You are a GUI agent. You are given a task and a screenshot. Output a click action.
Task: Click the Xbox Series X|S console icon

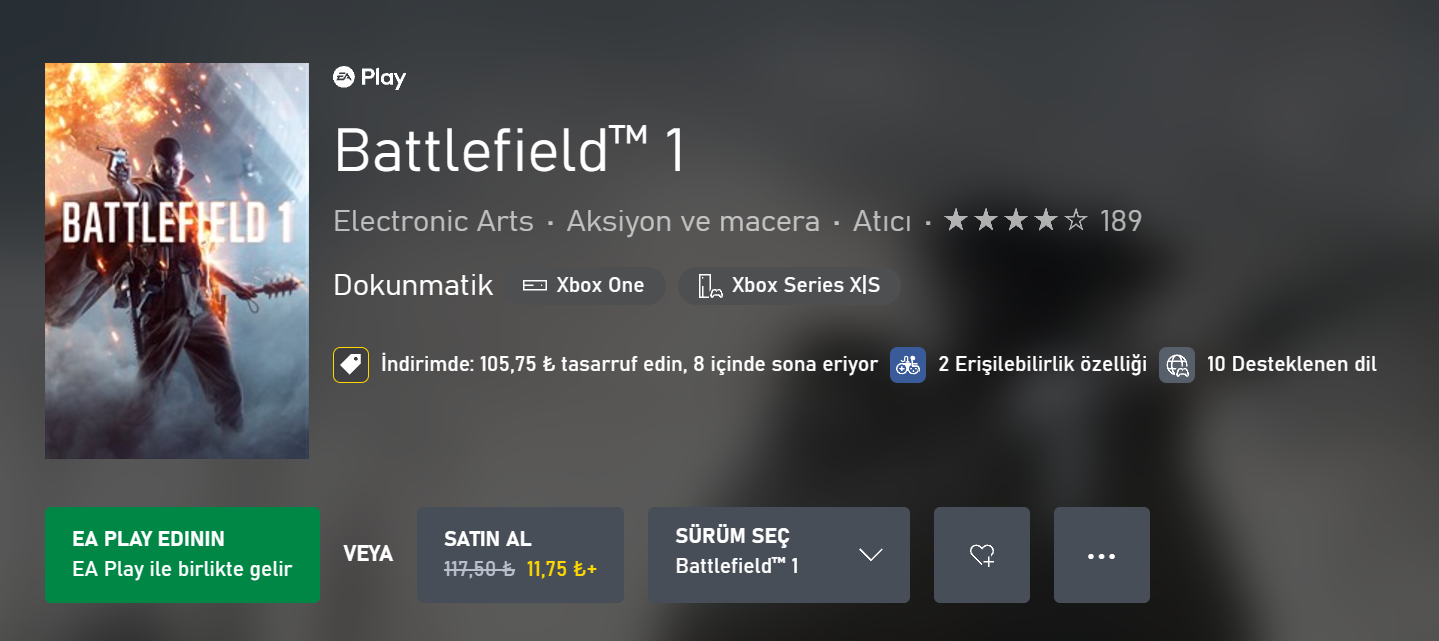(x=710, y=286)
